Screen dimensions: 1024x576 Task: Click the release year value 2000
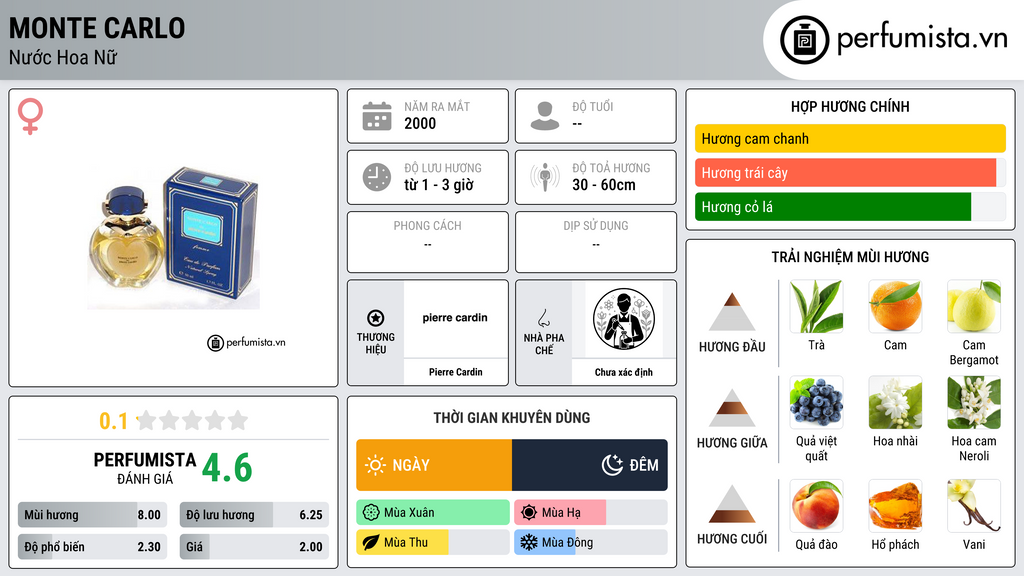tap(420, 123)
